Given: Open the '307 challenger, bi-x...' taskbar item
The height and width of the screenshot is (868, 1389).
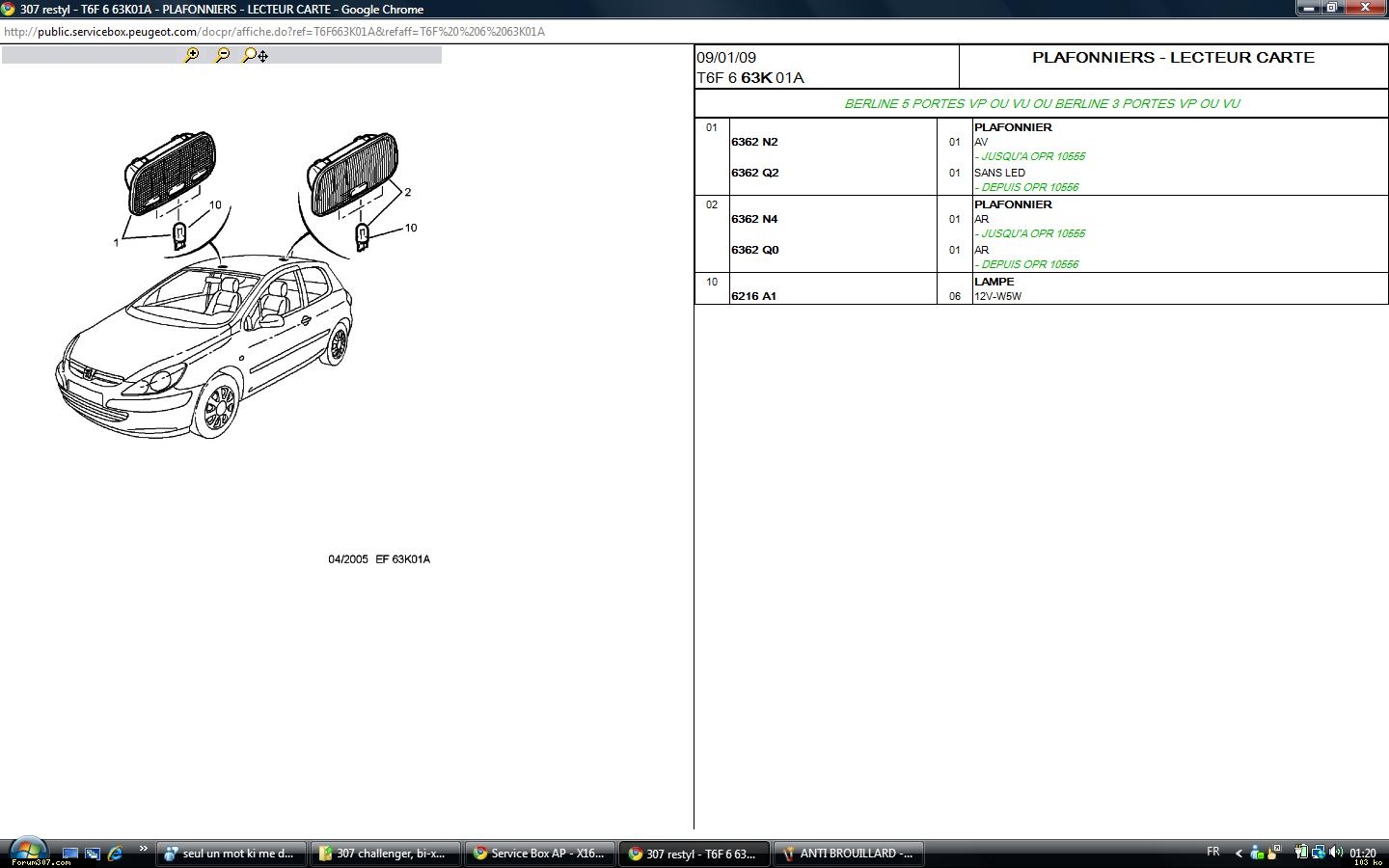Looking at the screenshot, I should (x=385, y=854).
